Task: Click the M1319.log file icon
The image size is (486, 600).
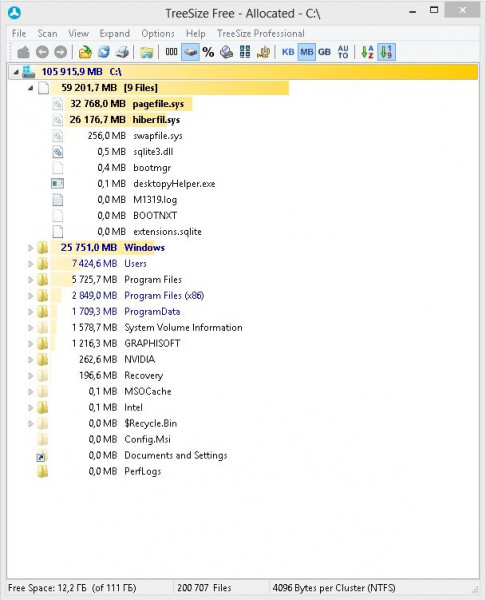Action: (58, 200)
